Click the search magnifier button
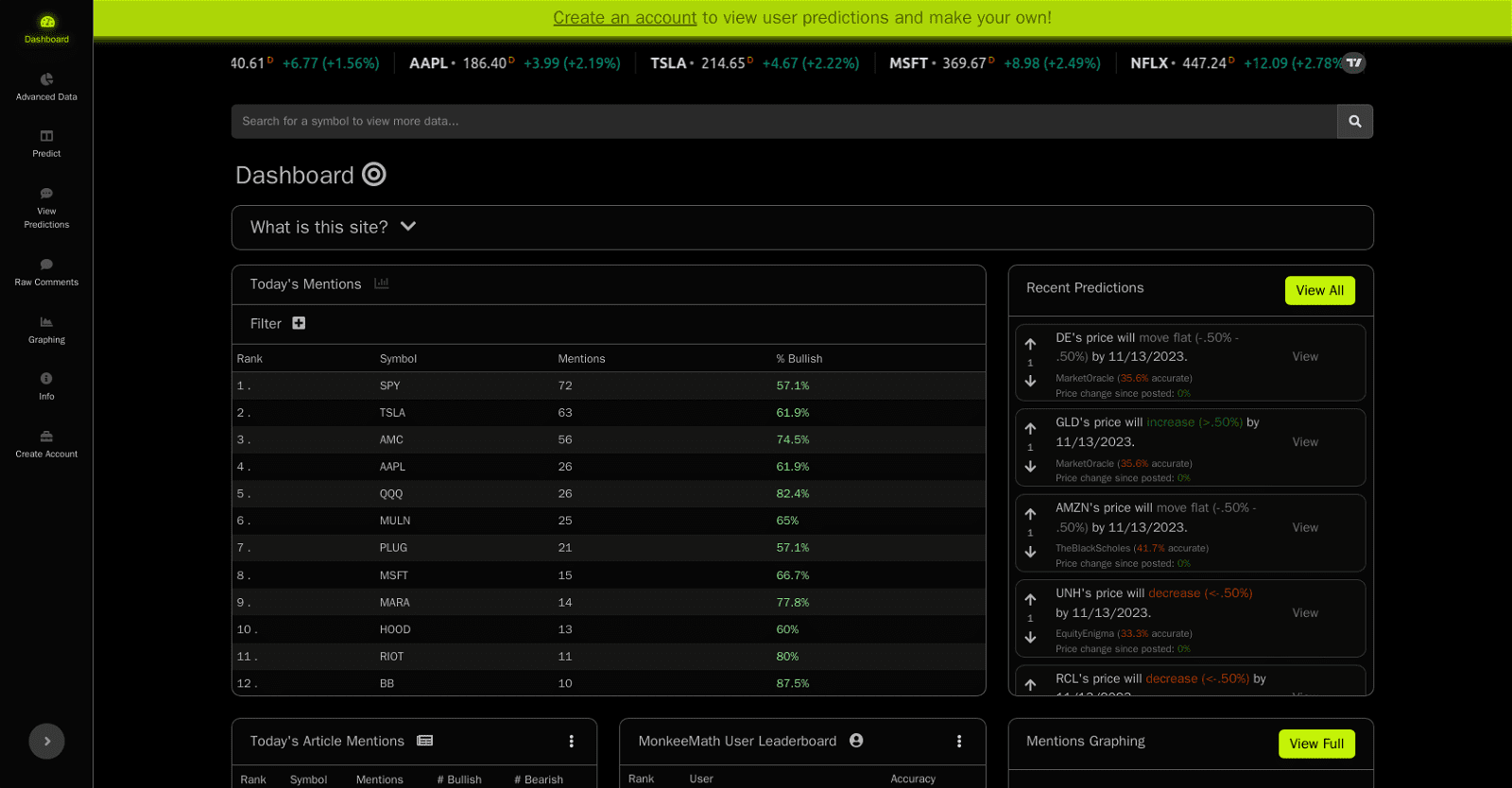Viewport: 1512px width, 788px height. [x=1355, y=122]
